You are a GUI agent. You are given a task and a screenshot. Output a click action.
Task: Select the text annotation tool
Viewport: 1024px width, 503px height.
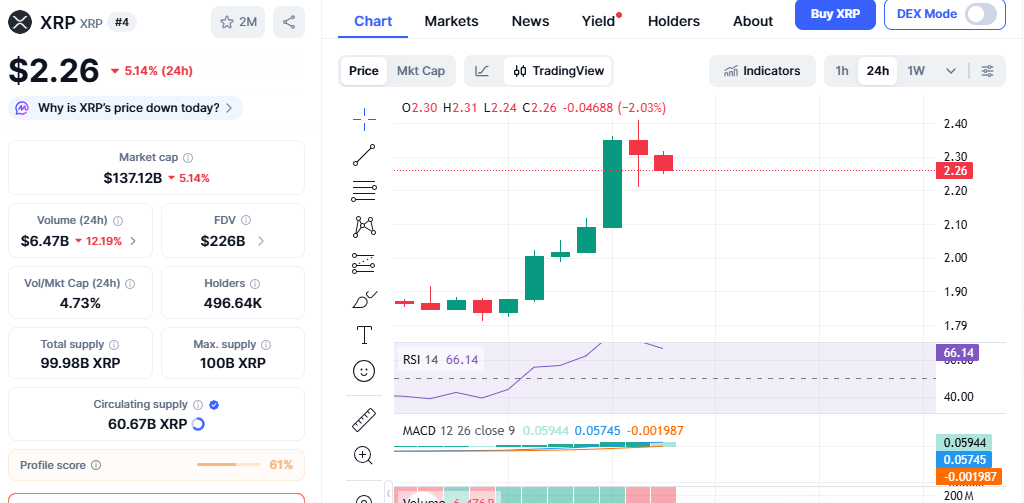click(364, 334)
